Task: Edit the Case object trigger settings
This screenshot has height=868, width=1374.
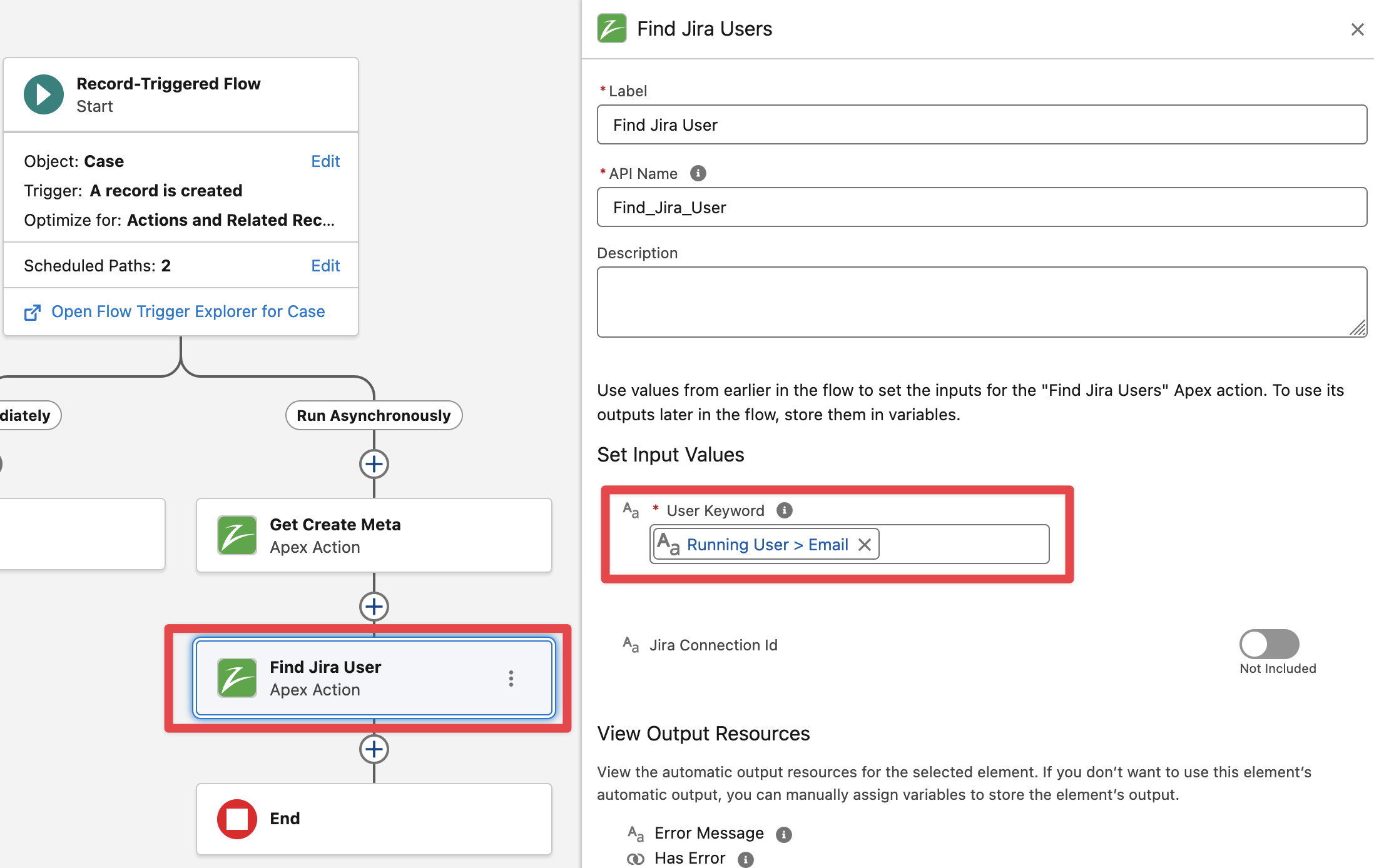Action: 325,161
